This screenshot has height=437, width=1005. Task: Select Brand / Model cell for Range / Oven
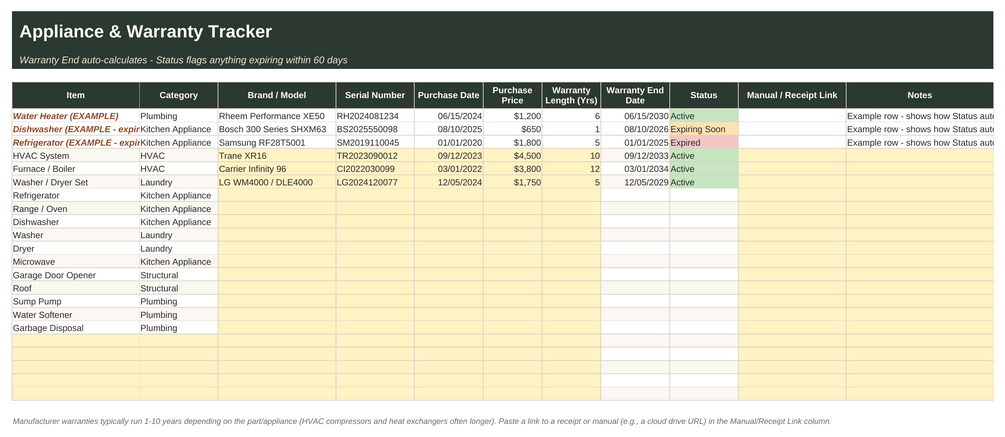click(277, 209)
